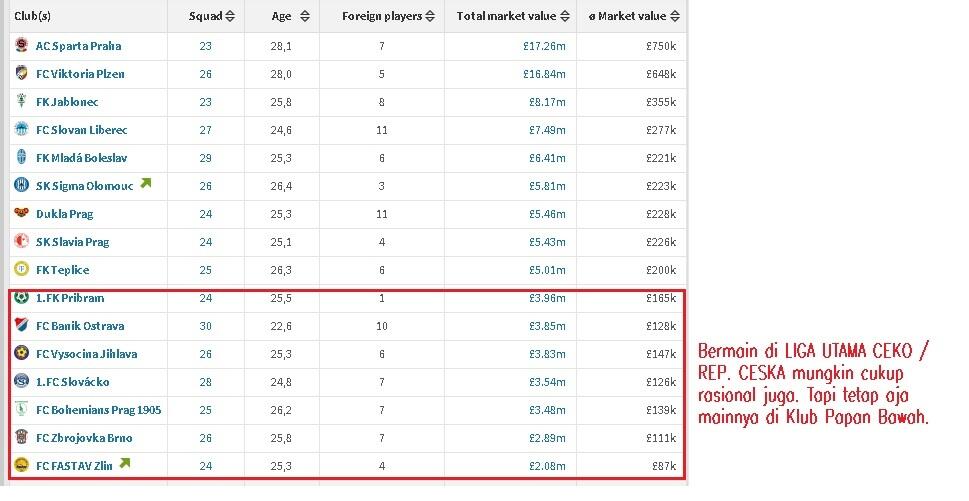Open FC Zbrojovka Brno market value £2.89m
Screen dimensions: 969x501
(x=547, y=439)
